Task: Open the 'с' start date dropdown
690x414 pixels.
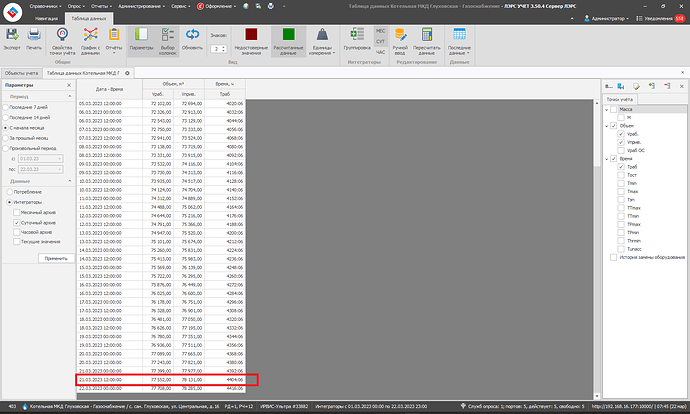Action: pos(60,158)
